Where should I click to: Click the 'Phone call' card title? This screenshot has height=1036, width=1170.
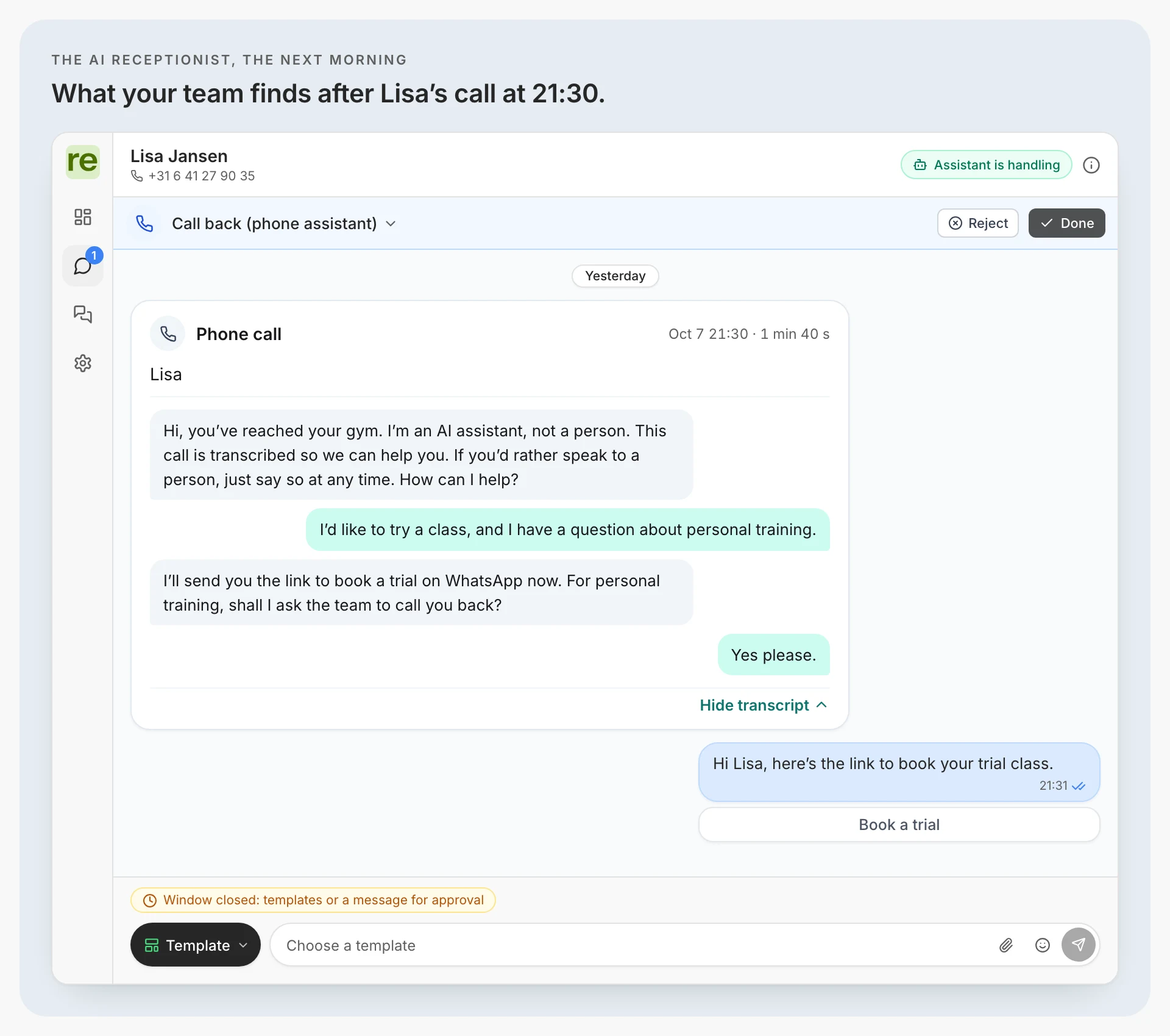[x=239, y=334]
